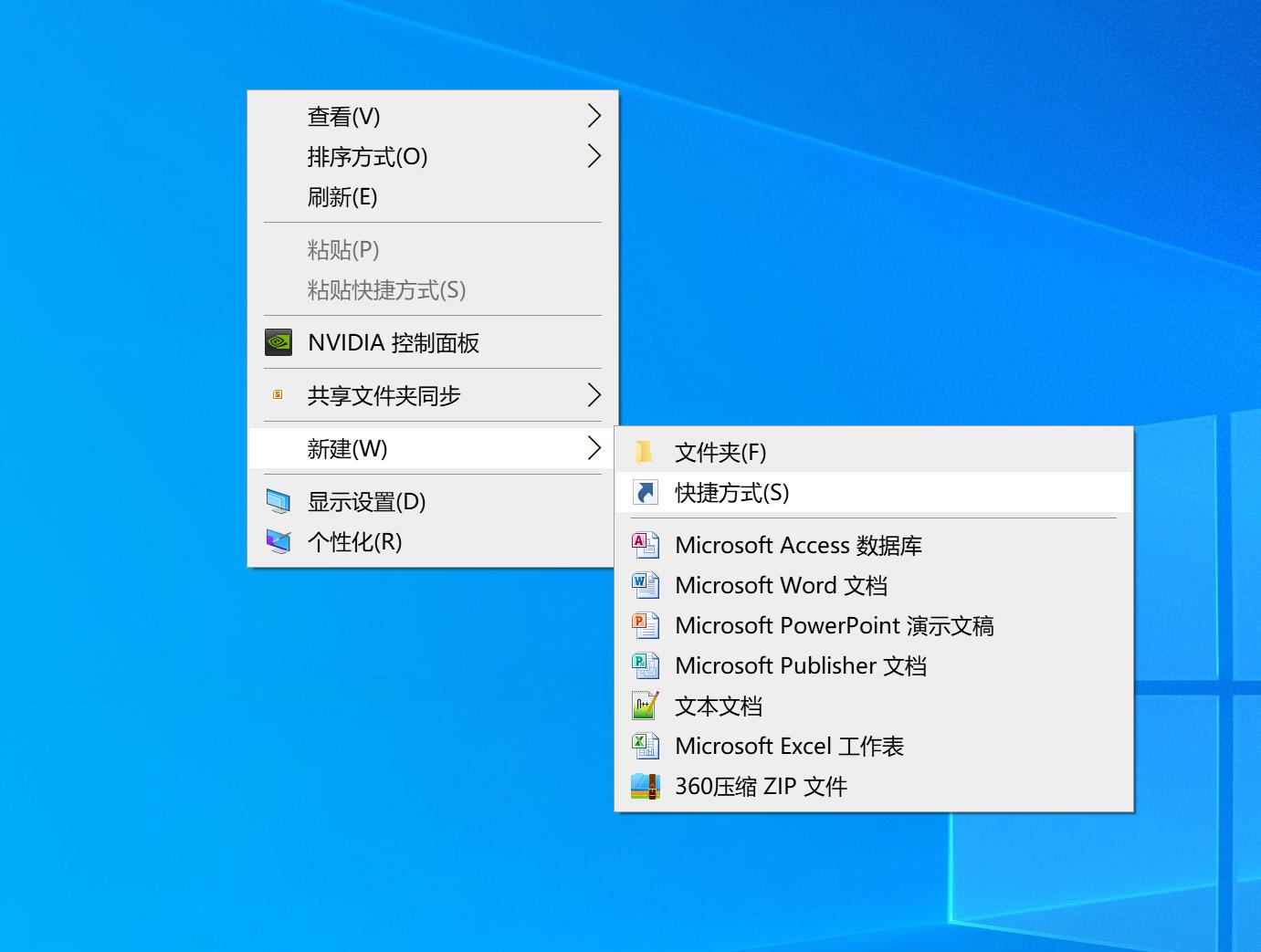Create a Microsoft Publisher 文档
The width and height of the screenshot is (1261, 952).
click(x=874, y=665)
